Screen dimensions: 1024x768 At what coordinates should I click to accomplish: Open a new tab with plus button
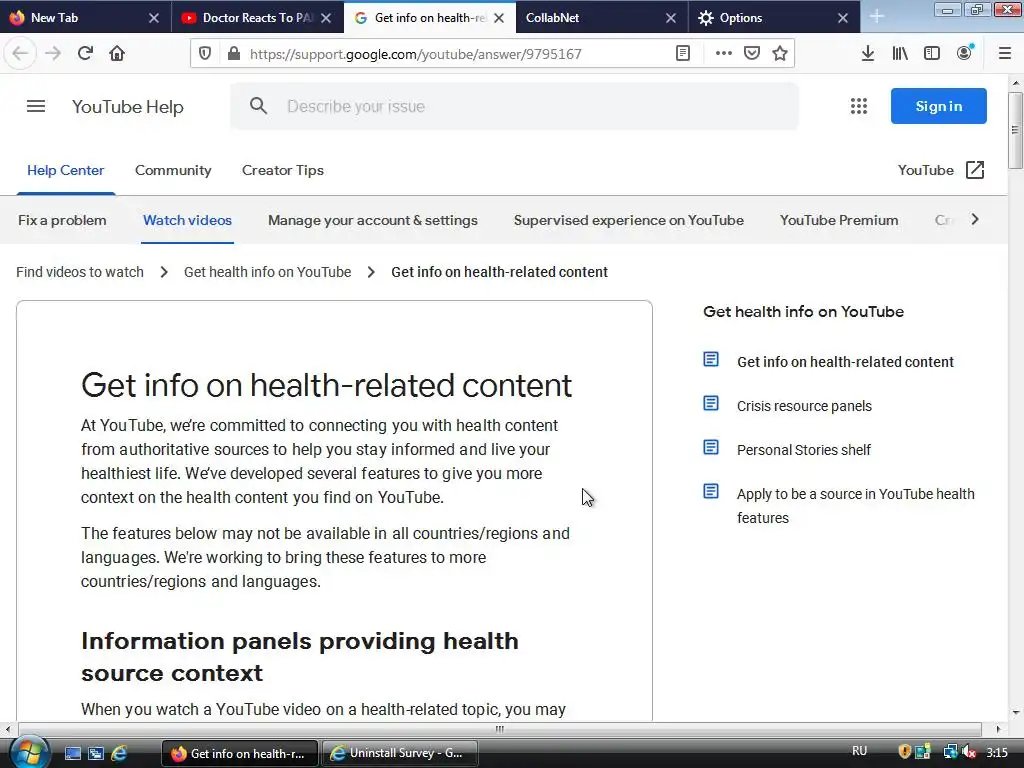click(x=877, y=18)
